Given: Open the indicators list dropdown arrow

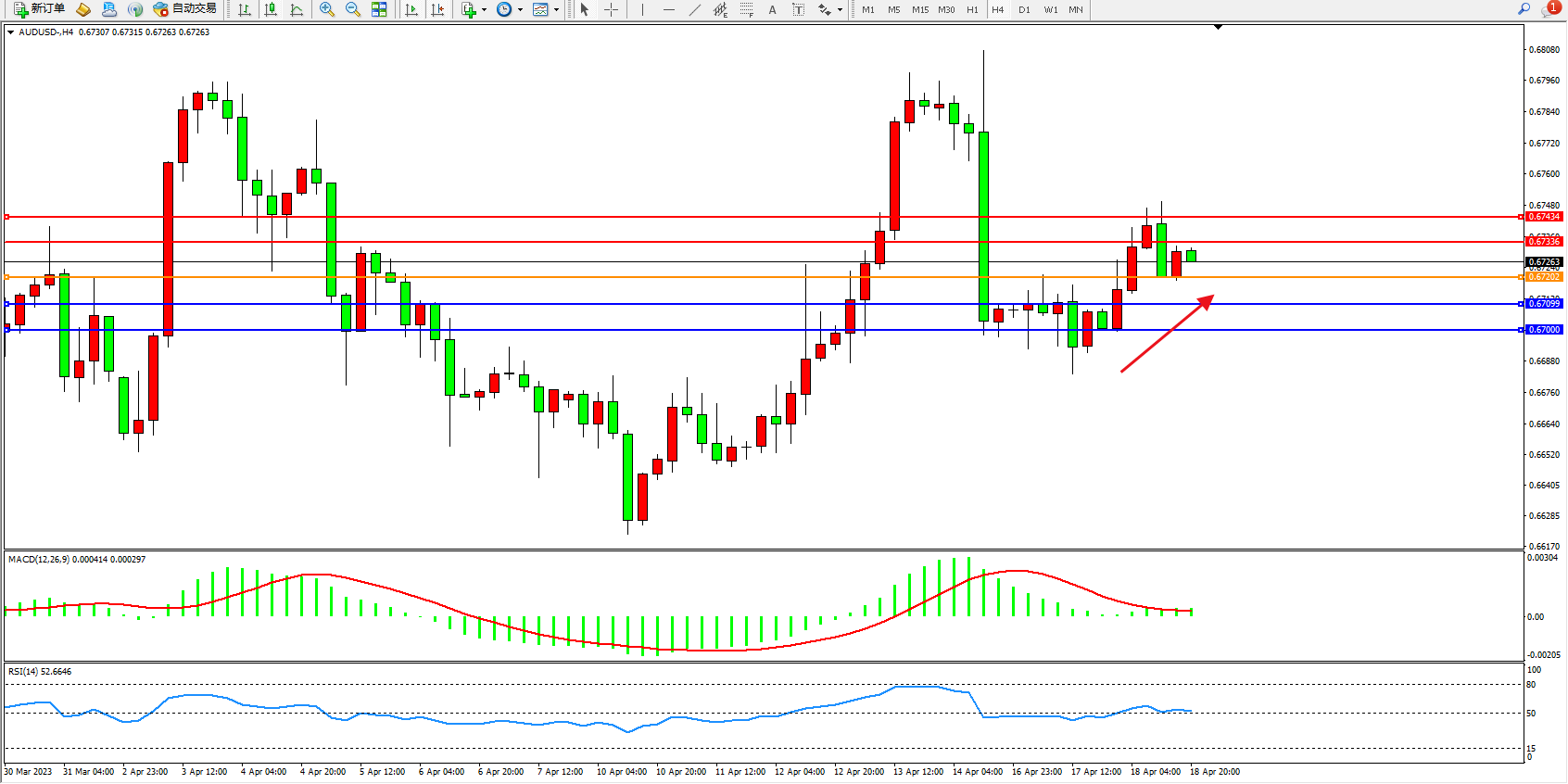Looking at the screenshot, I should (x=484, y=9).
